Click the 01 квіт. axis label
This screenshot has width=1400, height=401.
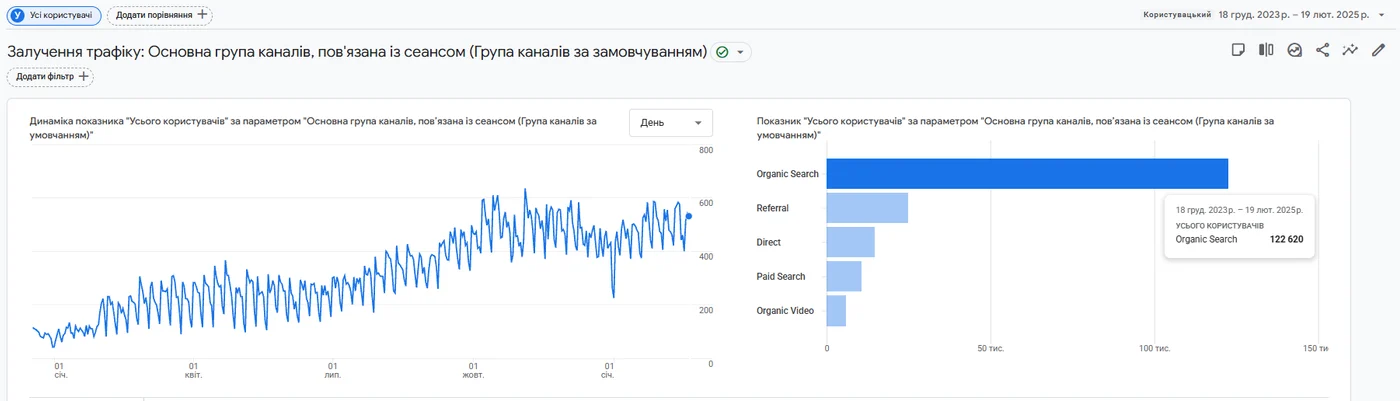[x=193, y=370]
